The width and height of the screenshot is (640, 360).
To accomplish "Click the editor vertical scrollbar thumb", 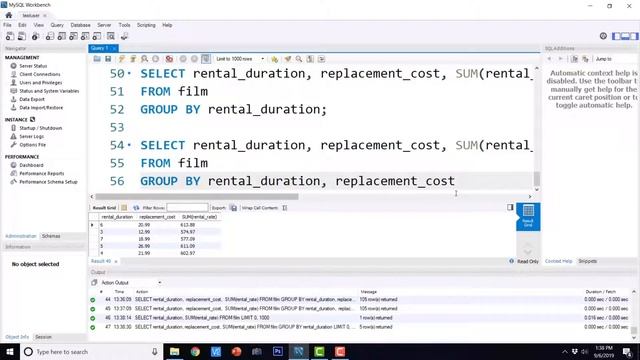I will tap(537, 179).
